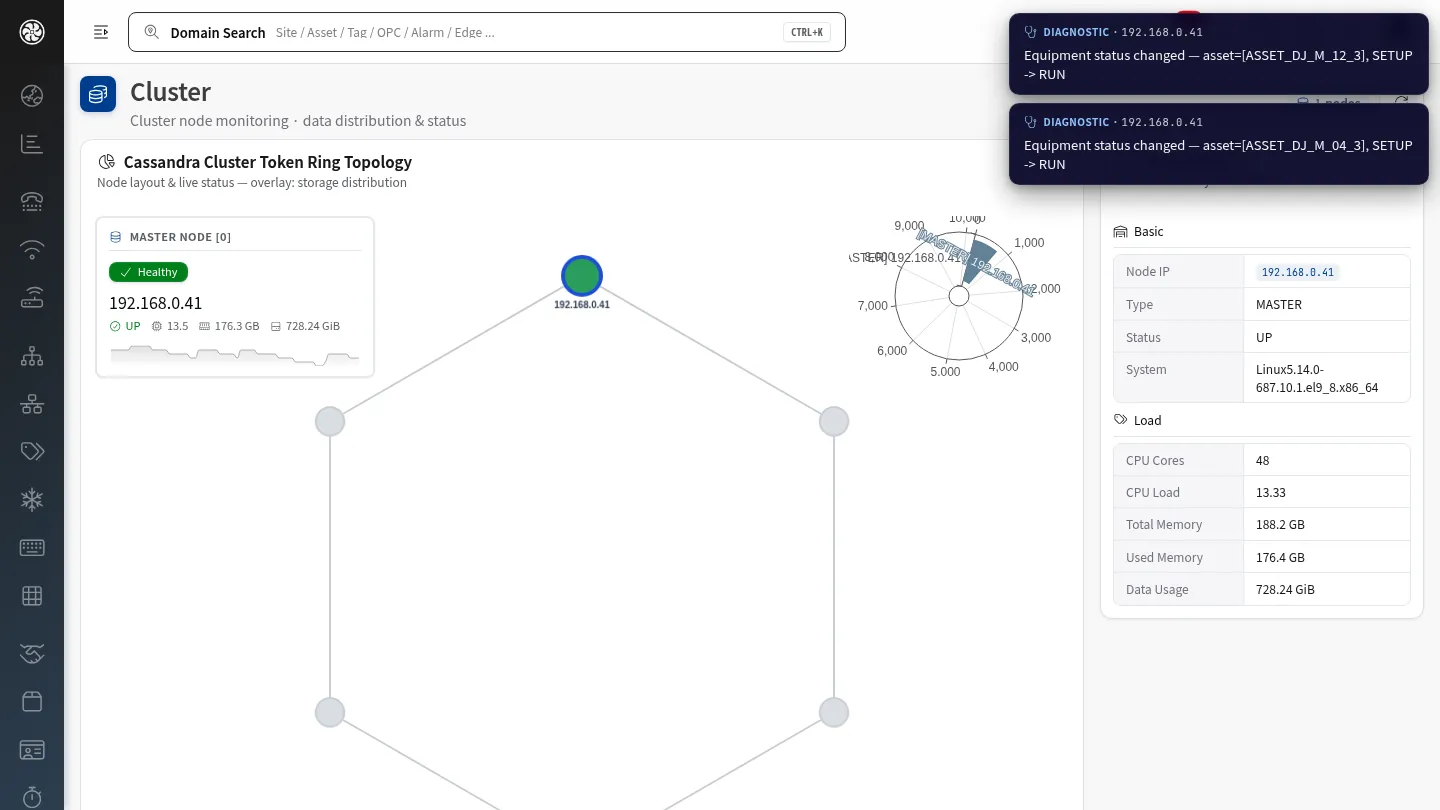Click the Status row label in Basic table
The width and height of the screenshot is (1440, 810).
pyautogui.click(x=1144, y=337)
